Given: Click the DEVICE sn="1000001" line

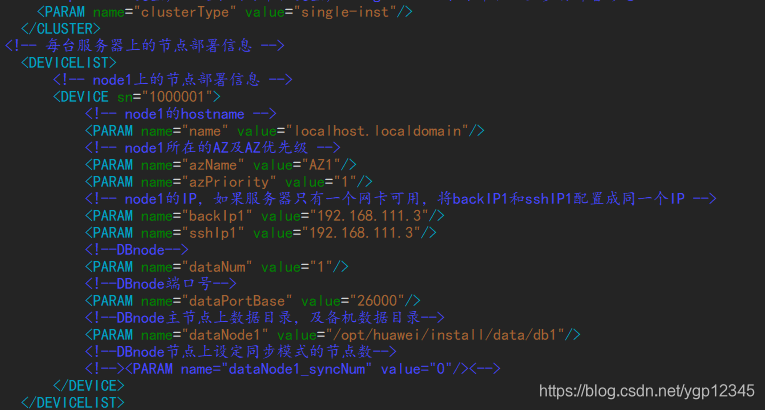Looking at the screenshot, I should [137, 97].
